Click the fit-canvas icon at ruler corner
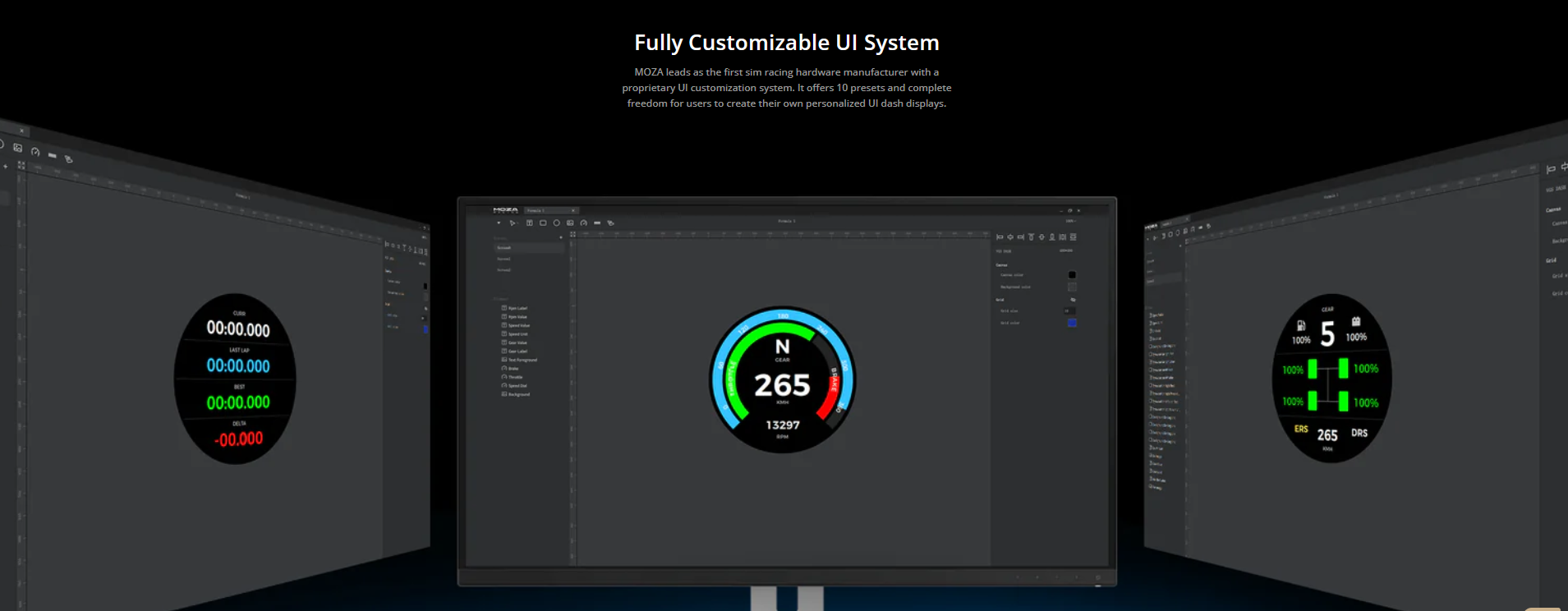This screenshot has width=1568, height=611. [573, 234]
